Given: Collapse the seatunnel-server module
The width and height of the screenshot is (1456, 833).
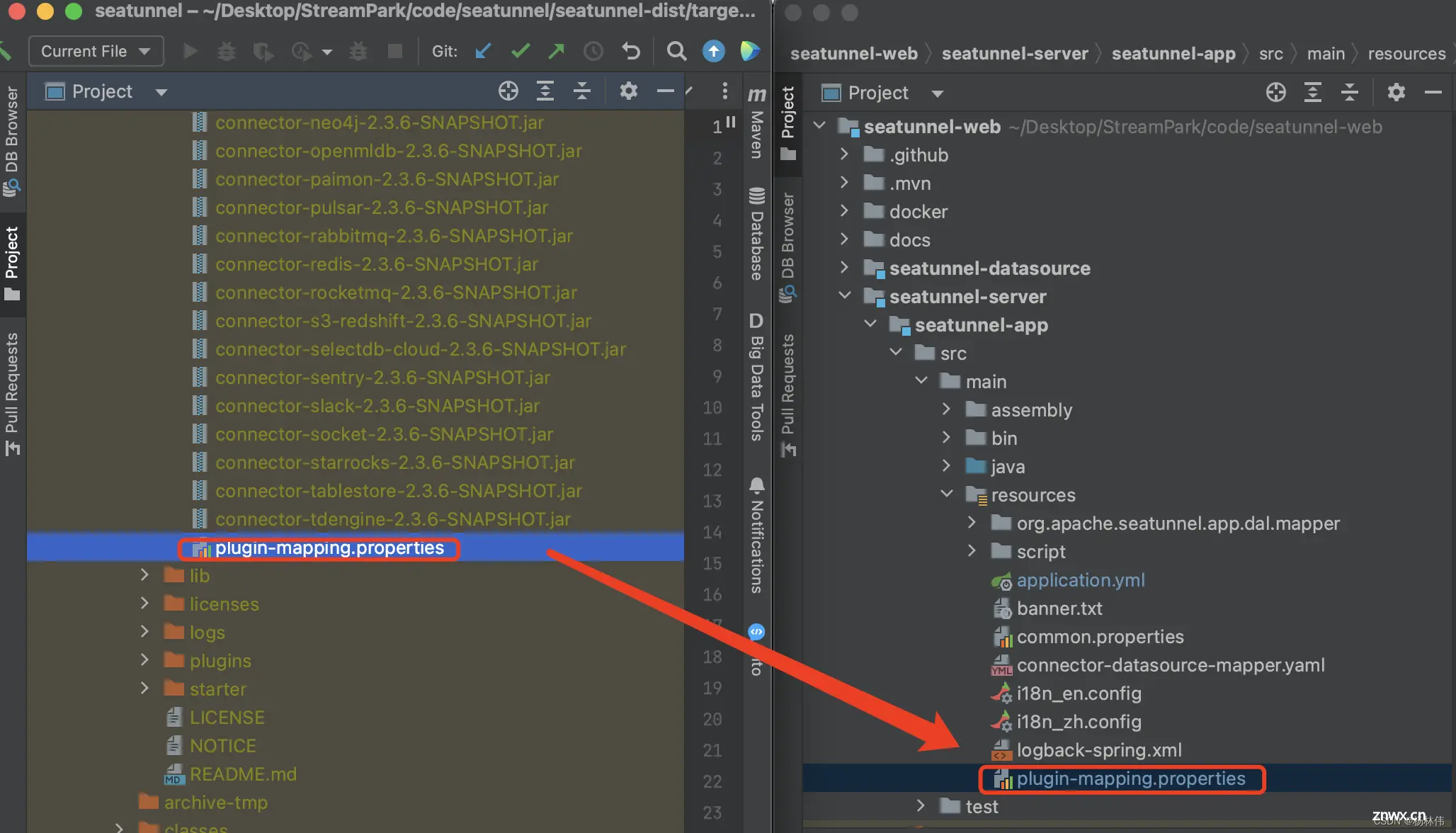Looking at the screenshot, I should 844,295.
